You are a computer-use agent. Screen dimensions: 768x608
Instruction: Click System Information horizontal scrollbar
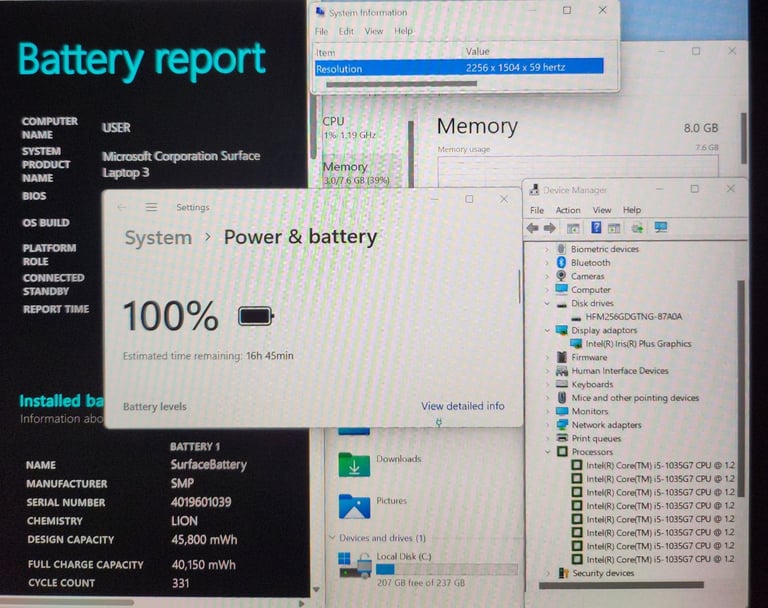click(x=401, y=84)
